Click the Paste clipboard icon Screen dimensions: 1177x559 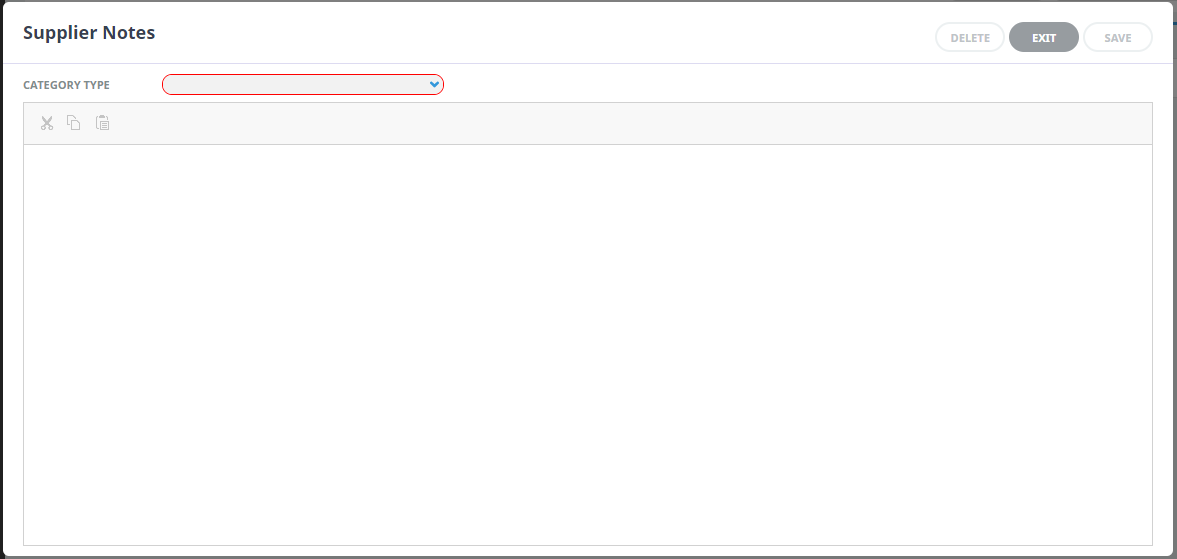(102, 124)
